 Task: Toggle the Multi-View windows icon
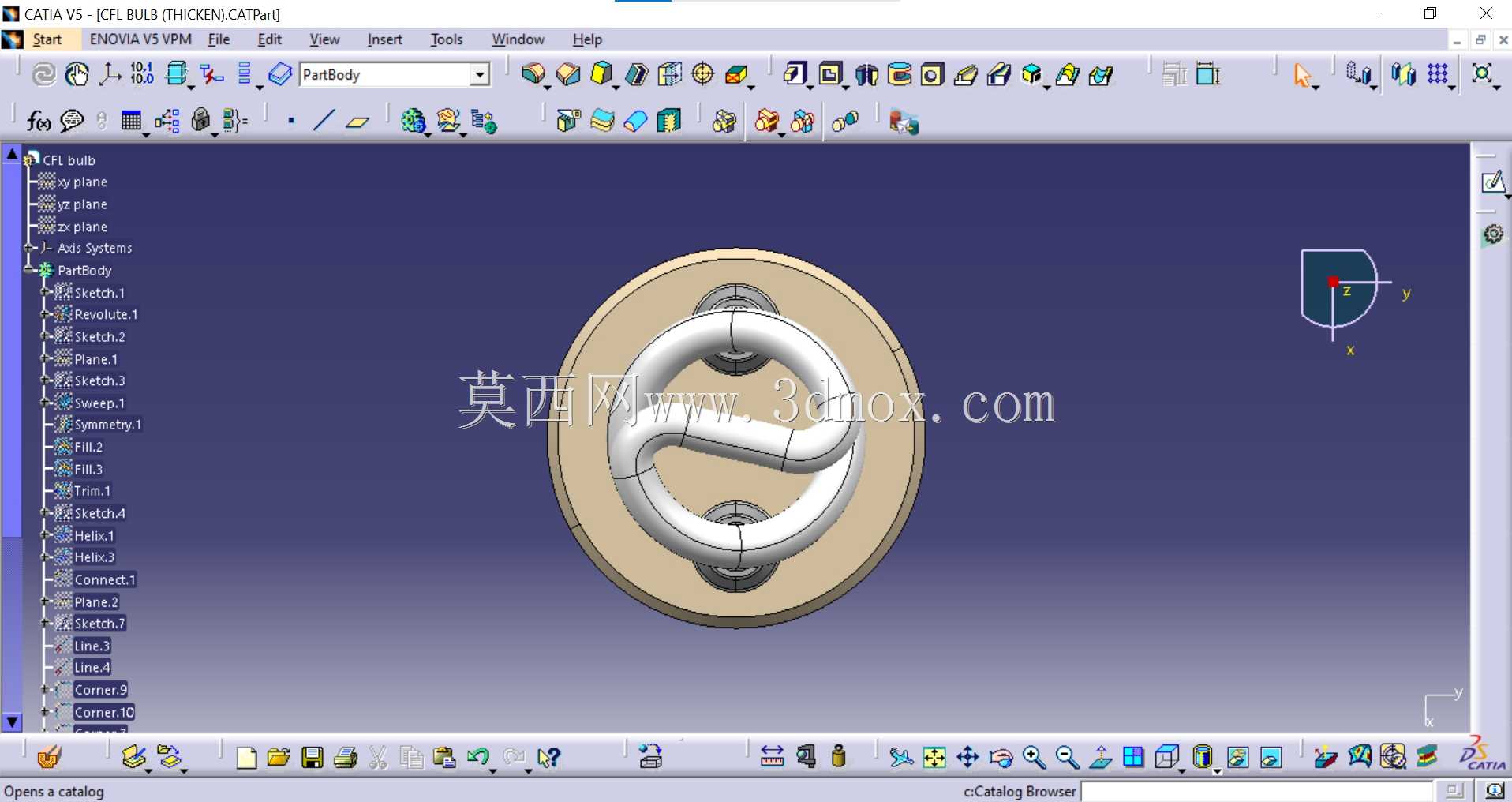pos(1133,757)
